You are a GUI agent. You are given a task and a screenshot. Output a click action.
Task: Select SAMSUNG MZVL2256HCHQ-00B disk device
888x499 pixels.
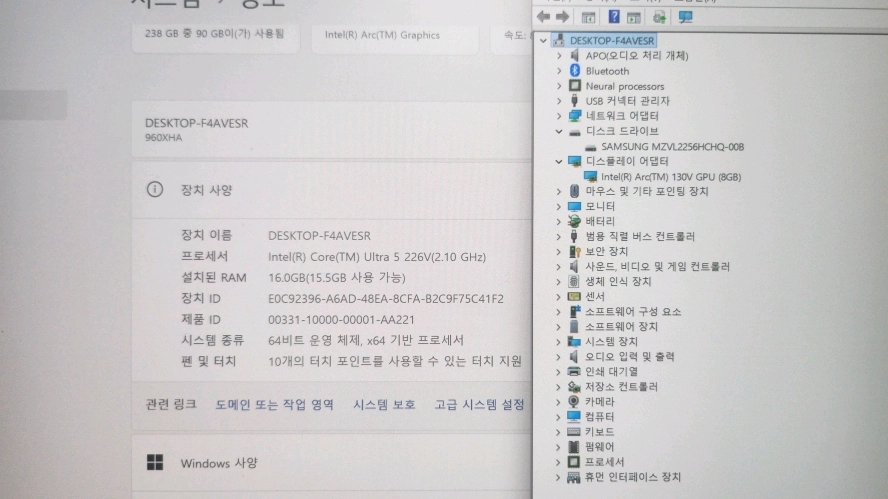(672, 147)
